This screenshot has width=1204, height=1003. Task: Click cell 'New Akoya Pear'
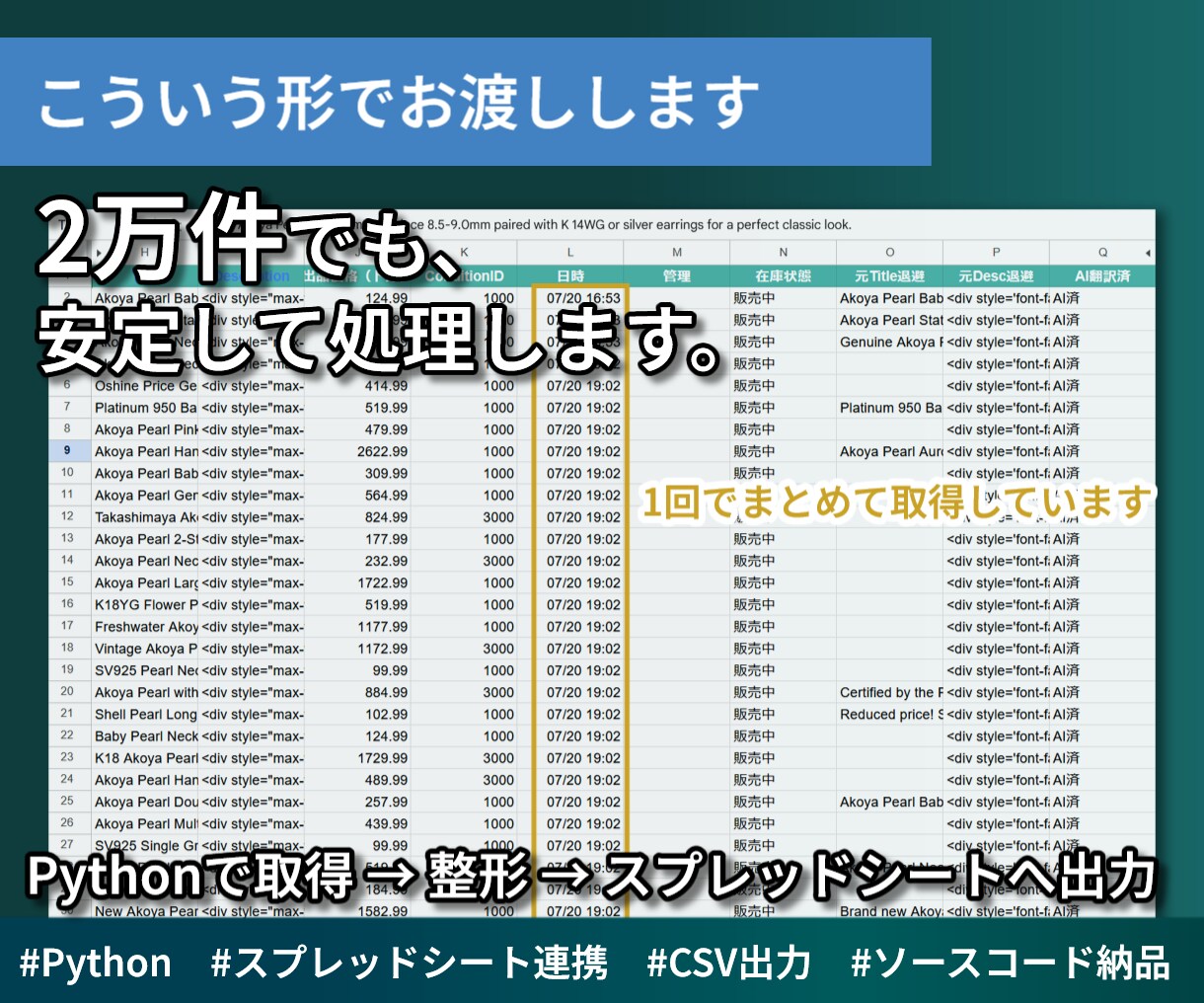[x=146, y=911]
